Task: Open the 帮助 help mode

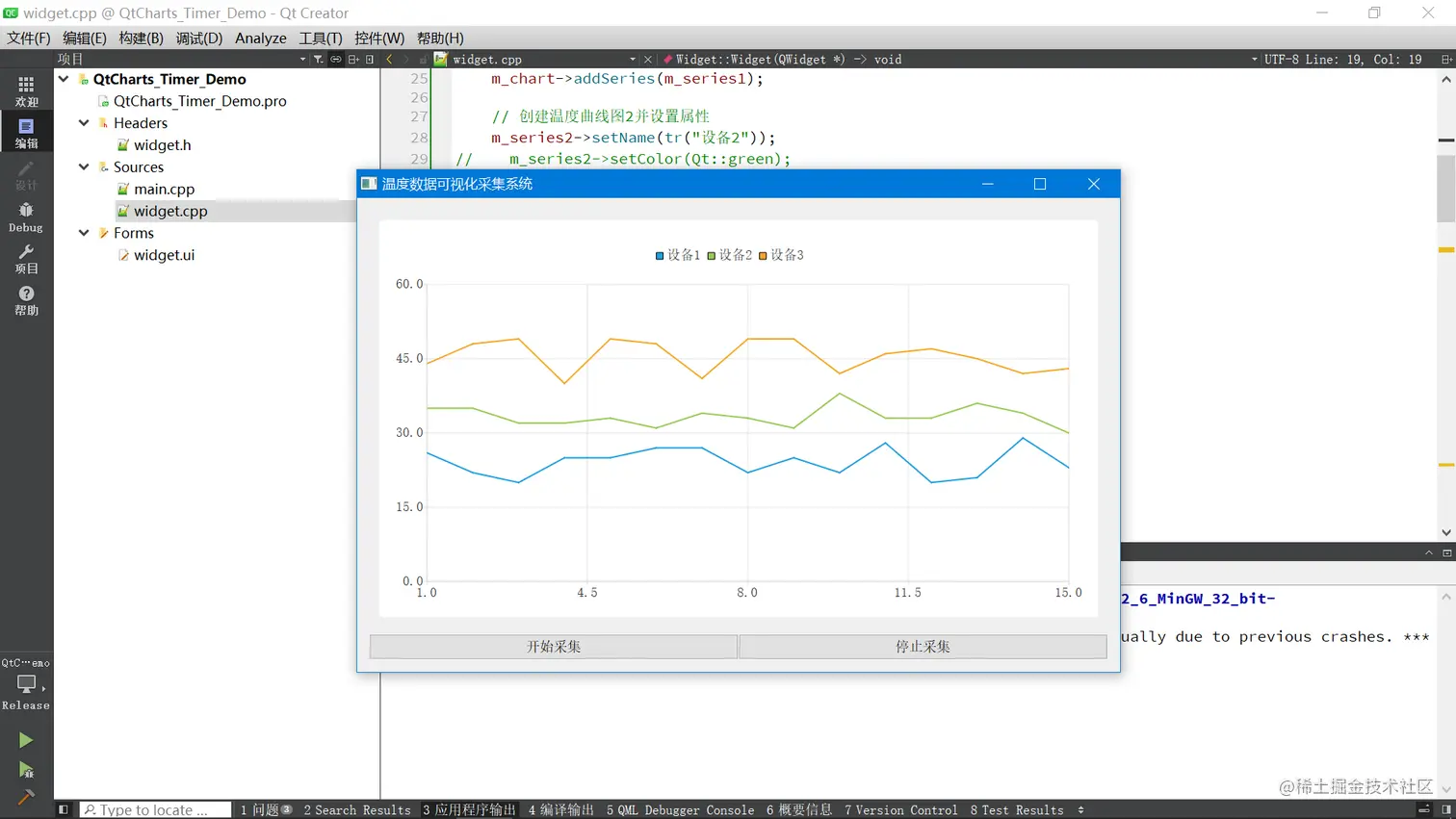Action: point(26,300)
